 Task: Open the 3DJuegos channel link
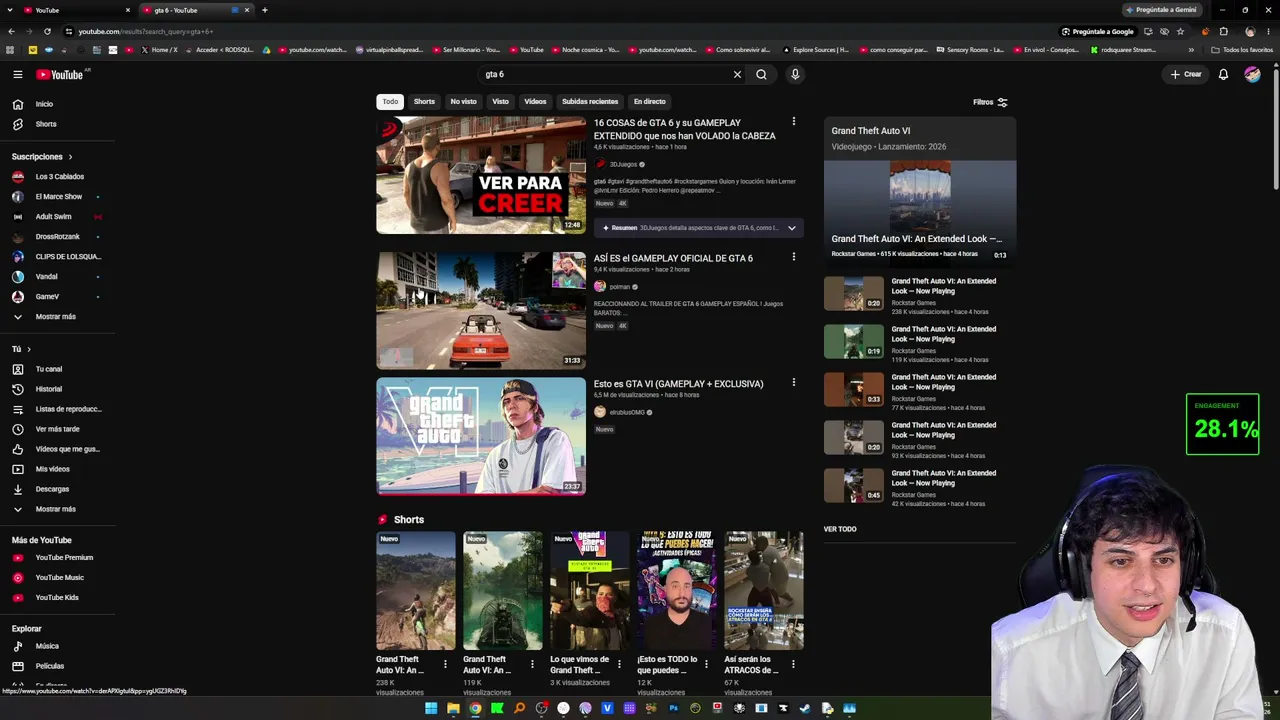(623, 164)
